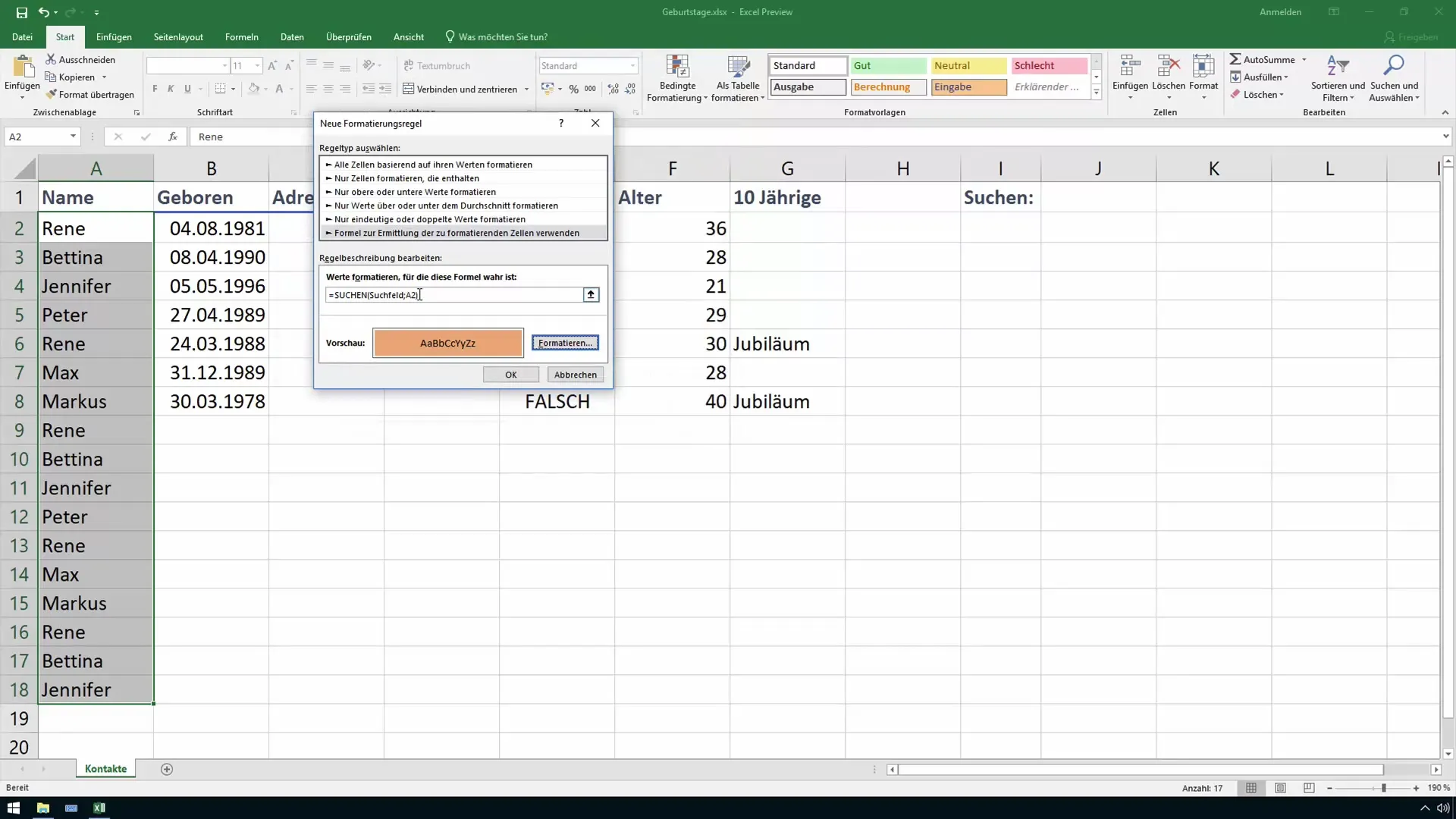Click the Windows Start button
1456x819 pixels.
coord(14,808)
